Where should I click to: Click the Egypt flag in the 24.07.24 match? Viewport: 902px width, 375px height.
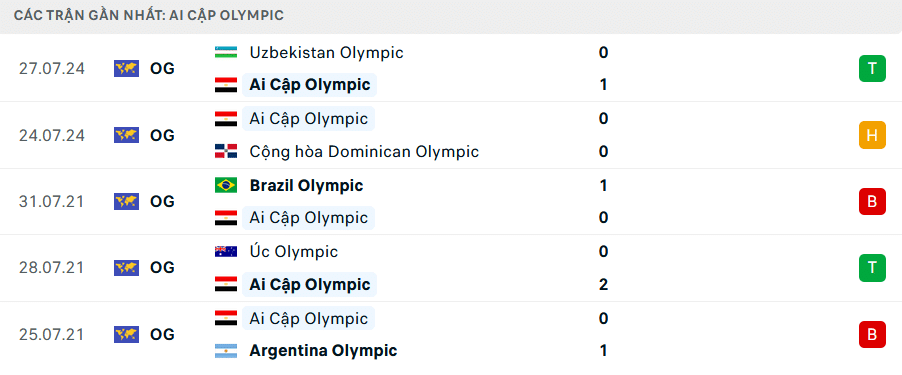[x=226, y=118]
